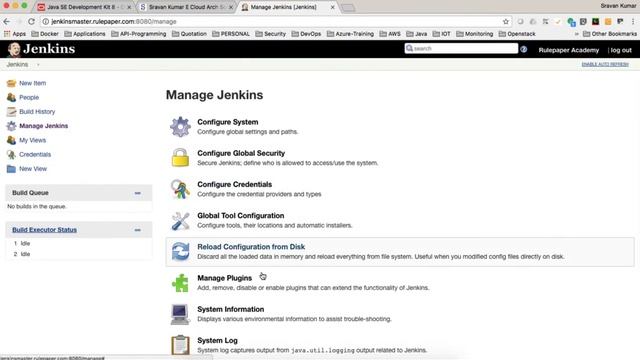Open a new browser tab
This screenshot has width=640, height=360.
coord(348,8)
